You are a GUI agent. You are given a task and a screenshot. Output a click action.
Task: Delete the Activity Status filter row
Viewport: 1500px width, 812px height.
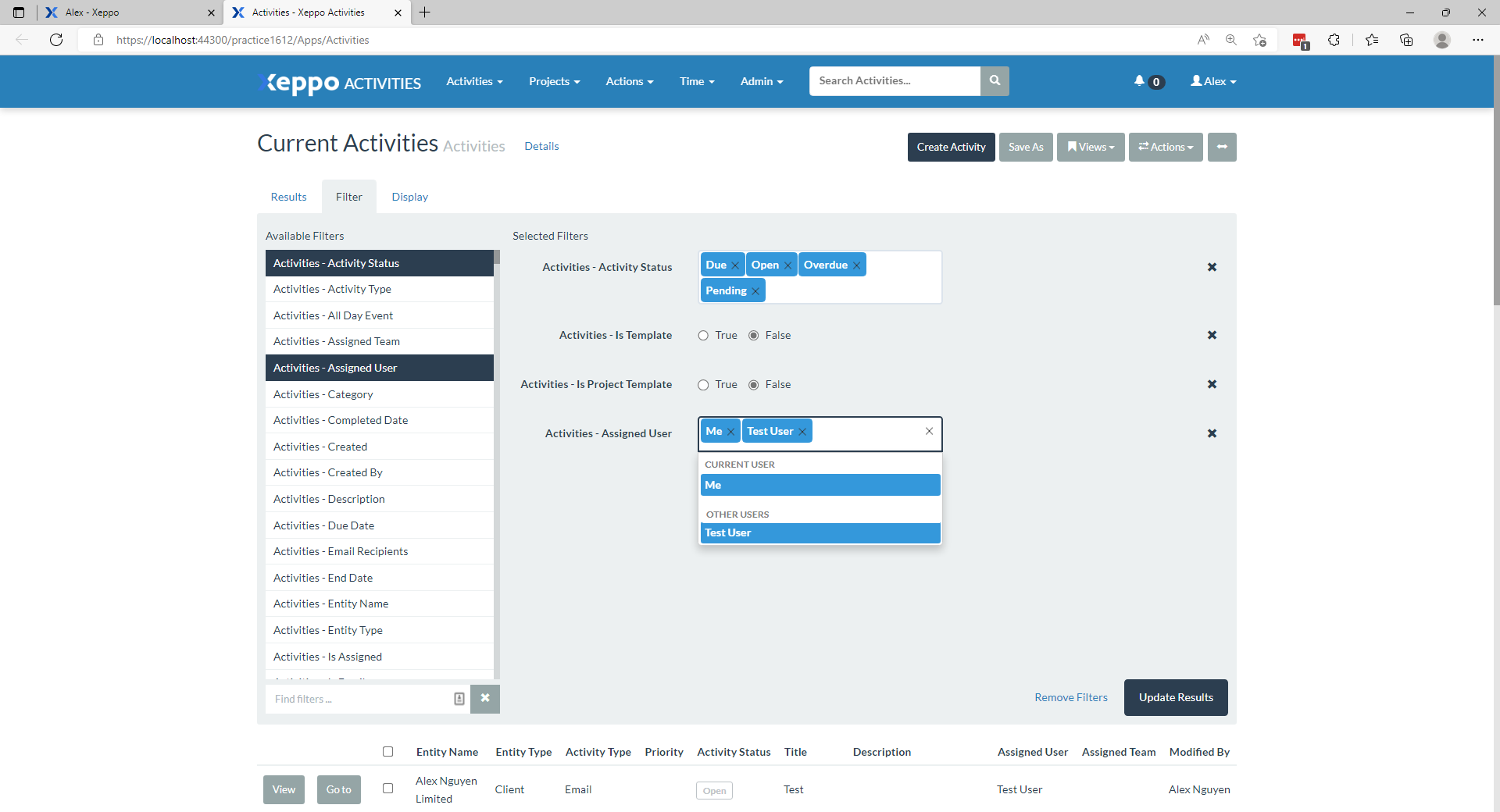click(x=1212, y=267)
